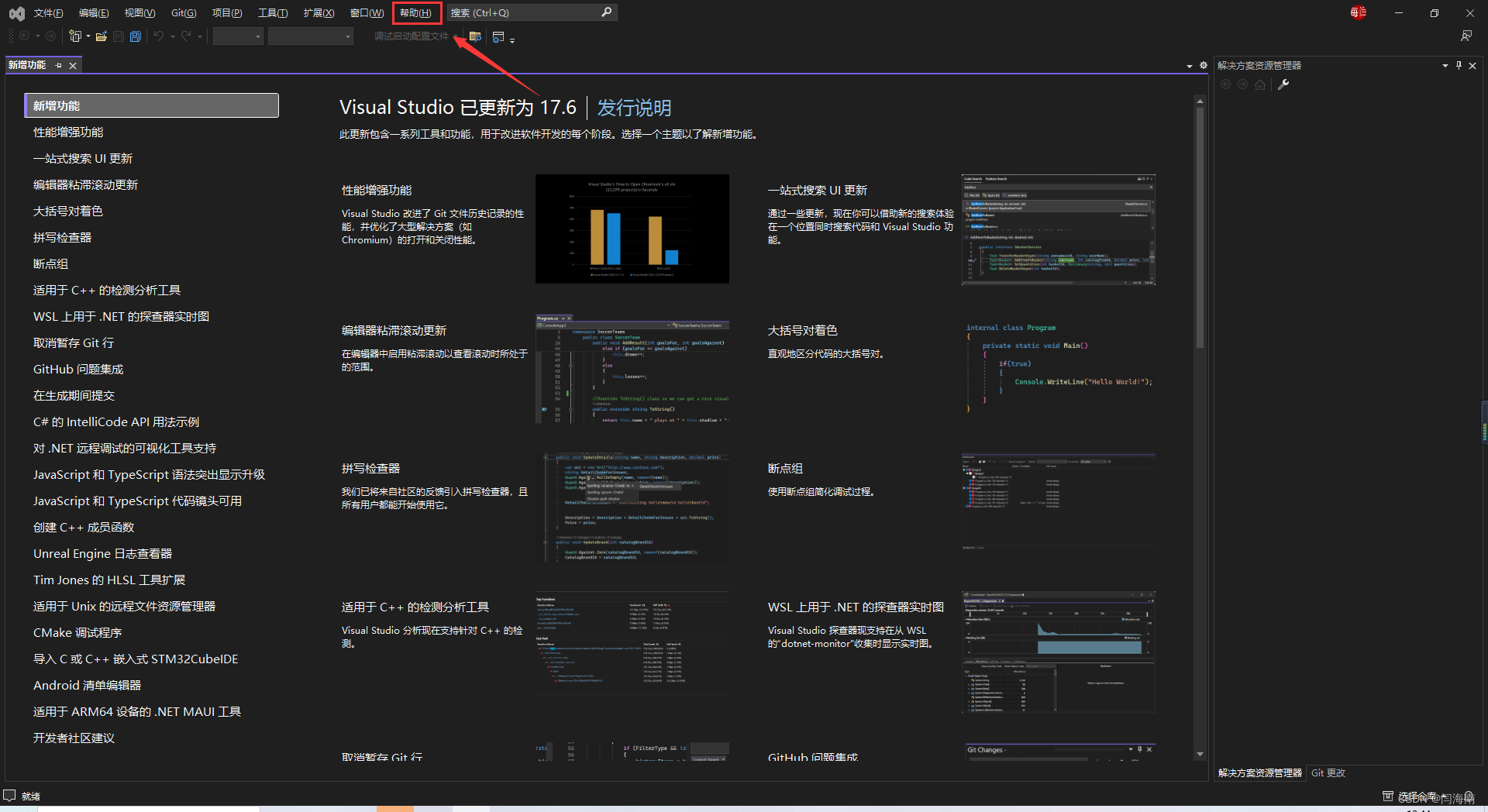Select 拼写检查器 in the topic list
Screen dimensions: 1488x812
tap(62, 238)
